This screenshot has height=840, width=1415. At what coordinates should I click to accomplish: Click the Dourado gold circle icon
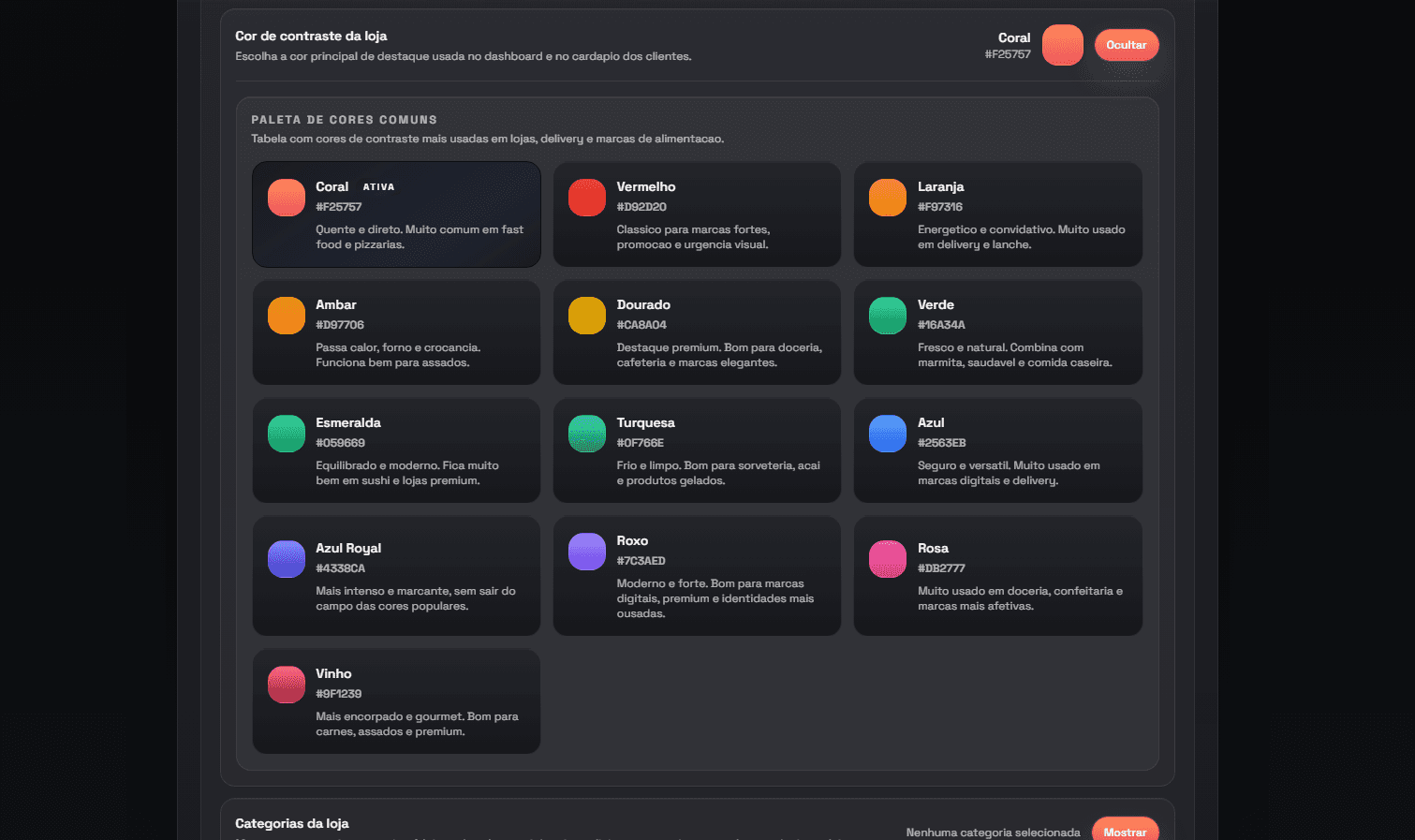[586, 315]
